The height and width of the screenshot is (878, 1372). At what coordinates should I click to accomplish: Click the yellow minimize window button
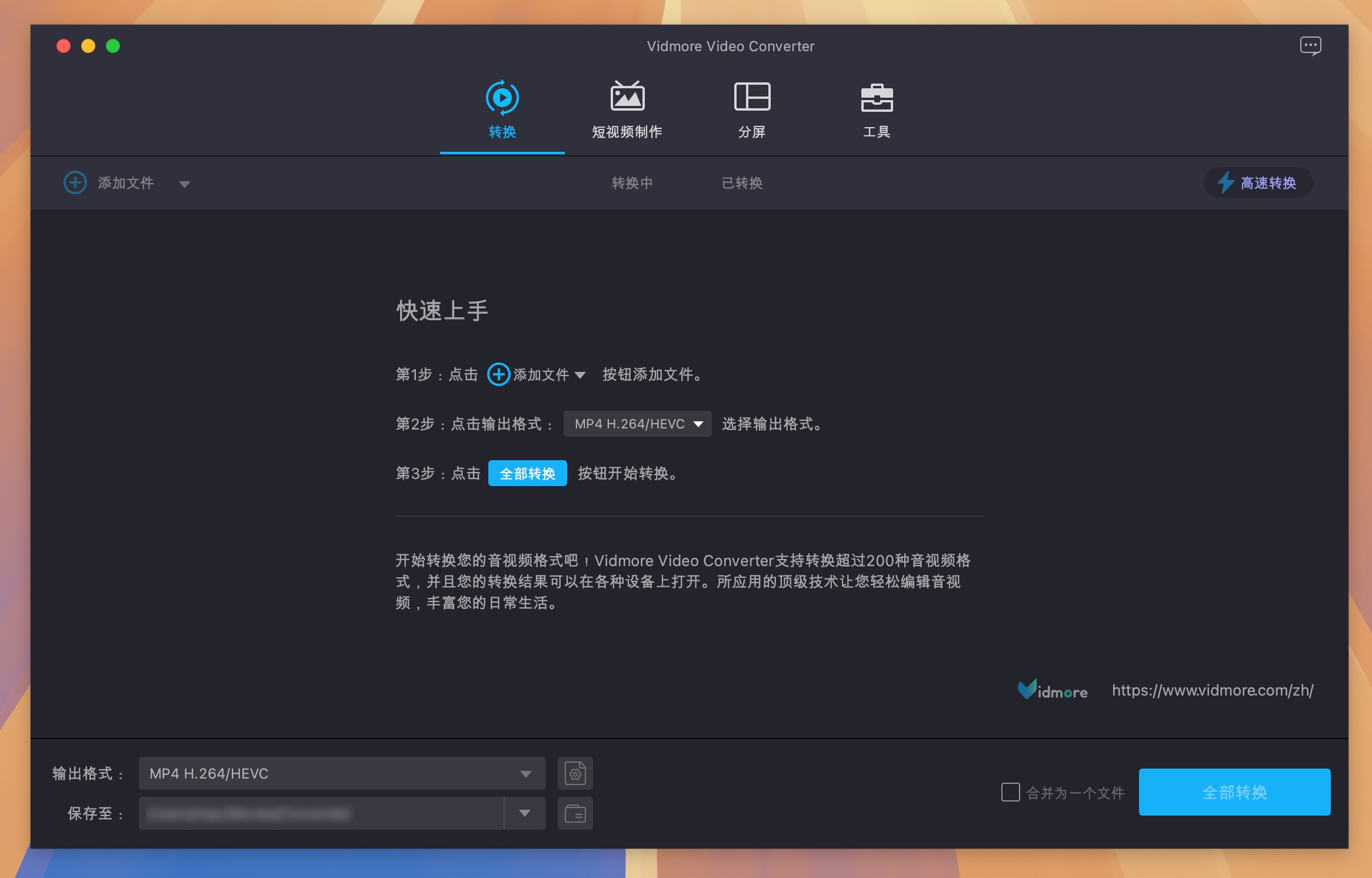click(88, 46)
